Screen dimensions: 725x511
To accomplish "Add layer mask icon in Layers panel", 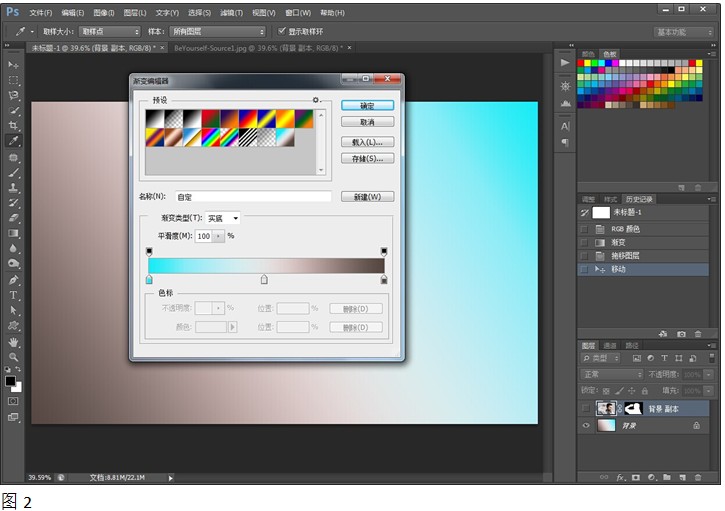I will tap(636, 477).
